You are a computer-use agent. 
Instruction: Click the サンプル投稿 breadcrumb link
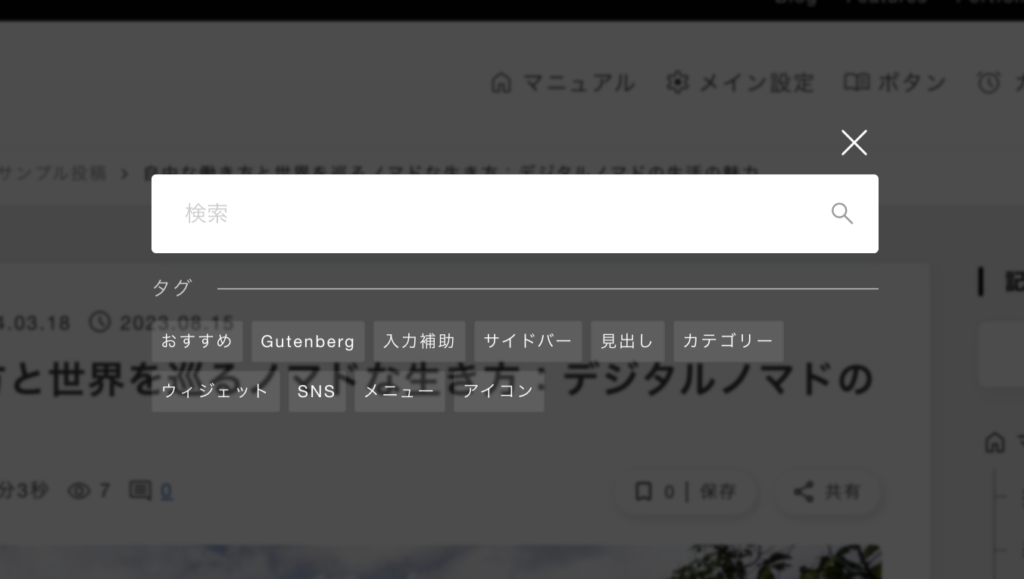52,174
